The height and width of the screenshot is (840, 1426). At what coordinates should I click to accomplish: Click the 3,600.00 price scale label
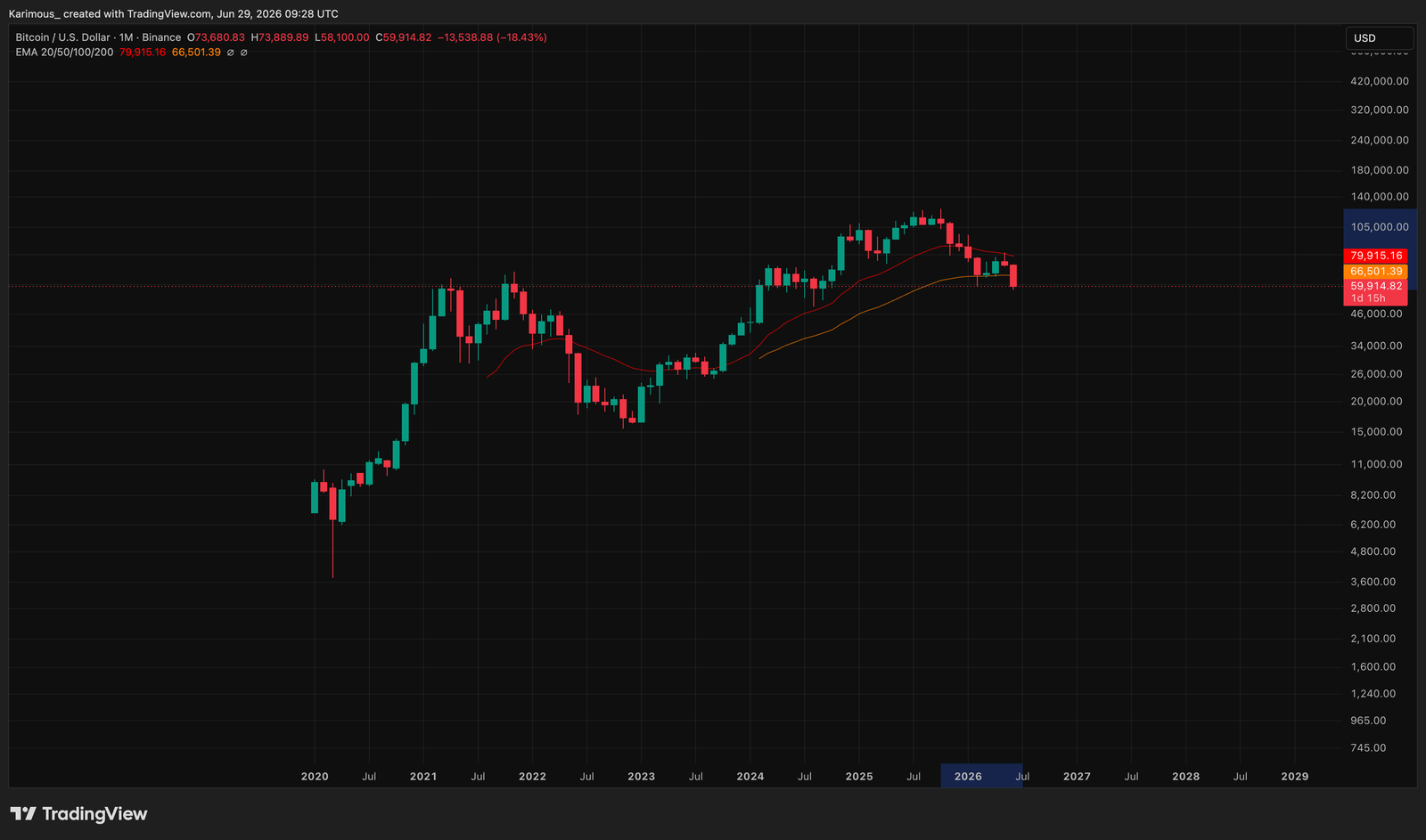click(x=1373, y=582)
